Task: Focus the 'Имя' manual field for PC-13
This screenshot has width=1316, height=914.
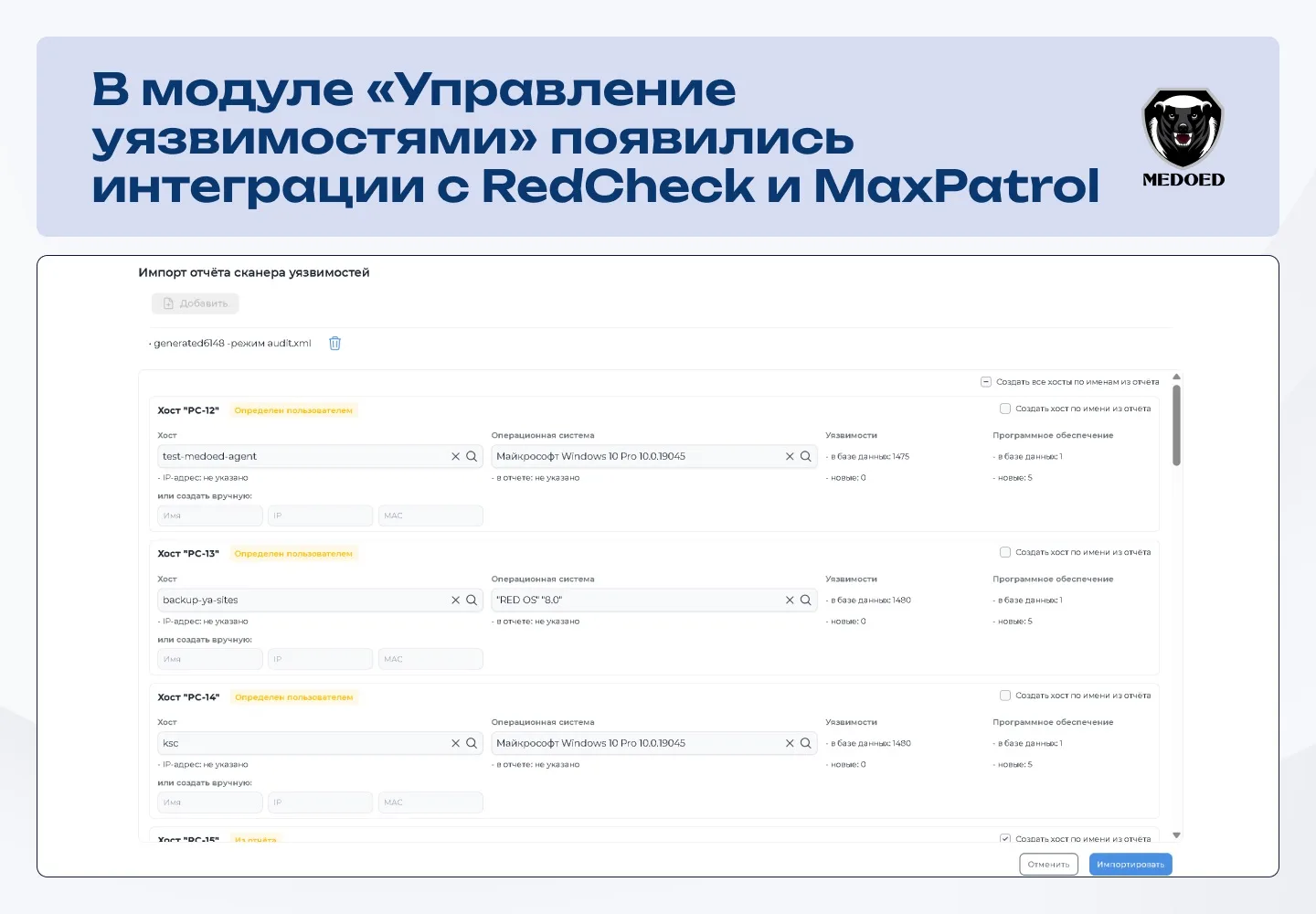Action: click(210, 659)
